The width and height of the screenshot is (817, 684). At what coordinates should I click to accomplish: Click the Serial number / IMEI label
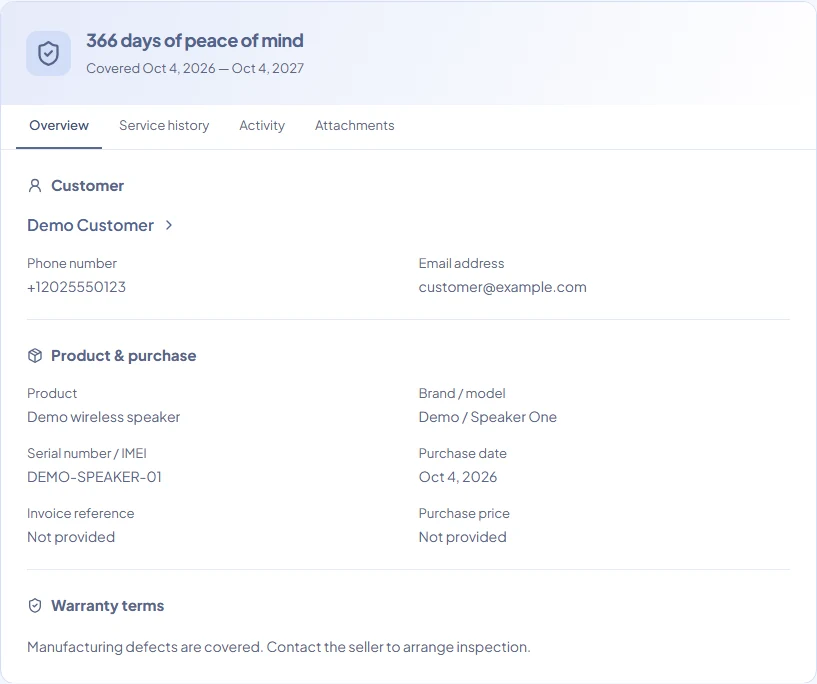pyautogui.click(x=87, y=454)
